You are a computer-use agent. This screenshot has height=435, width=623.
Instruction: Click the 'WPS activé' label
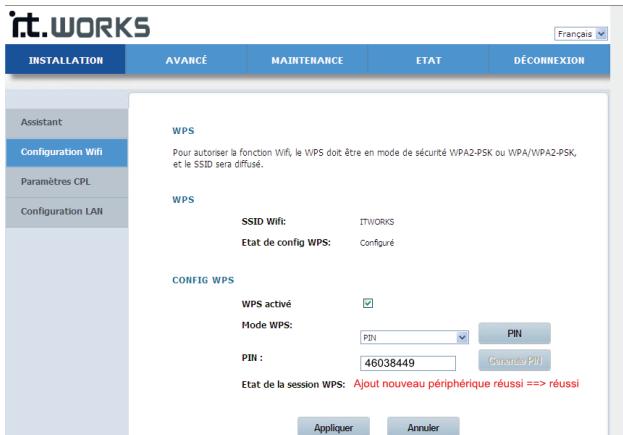click(266, 304)
